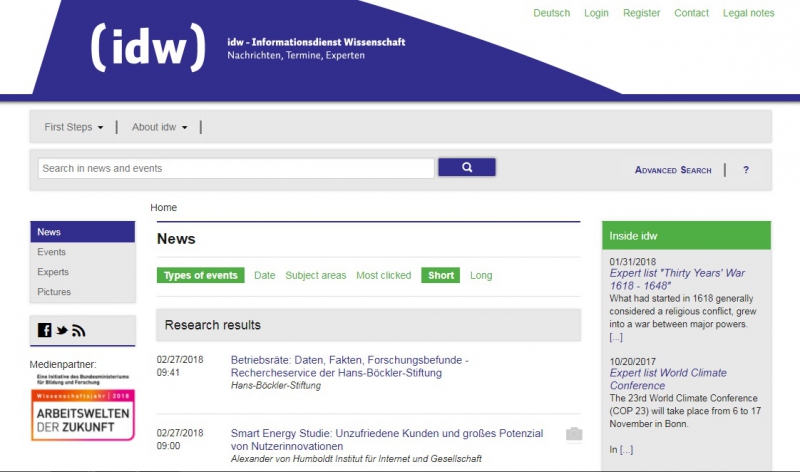Click the idw logo in header

[148, 45]
